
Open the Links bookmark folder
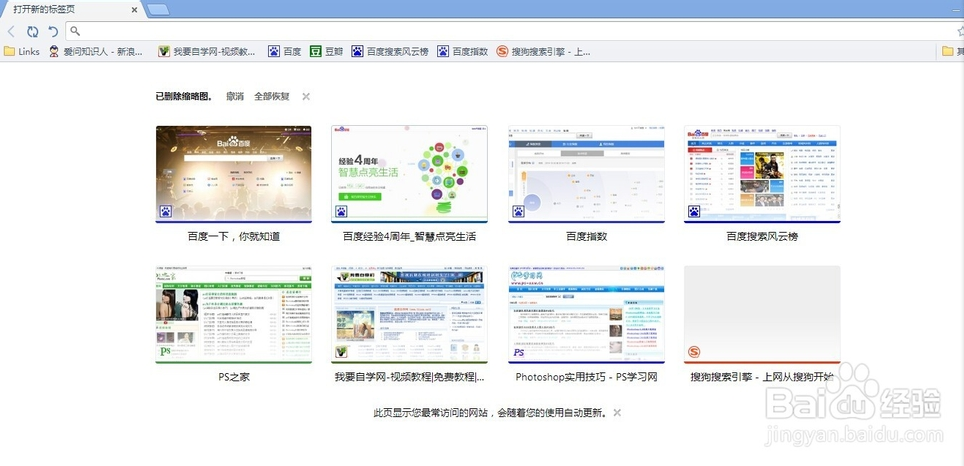[22, 52]
